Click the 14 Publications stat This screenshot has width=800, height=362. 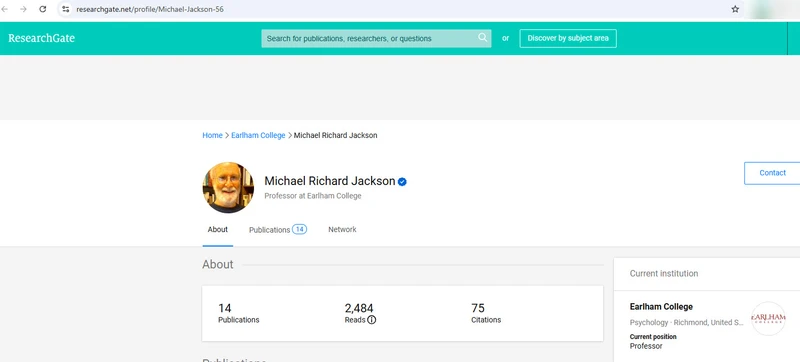point(238,313)
